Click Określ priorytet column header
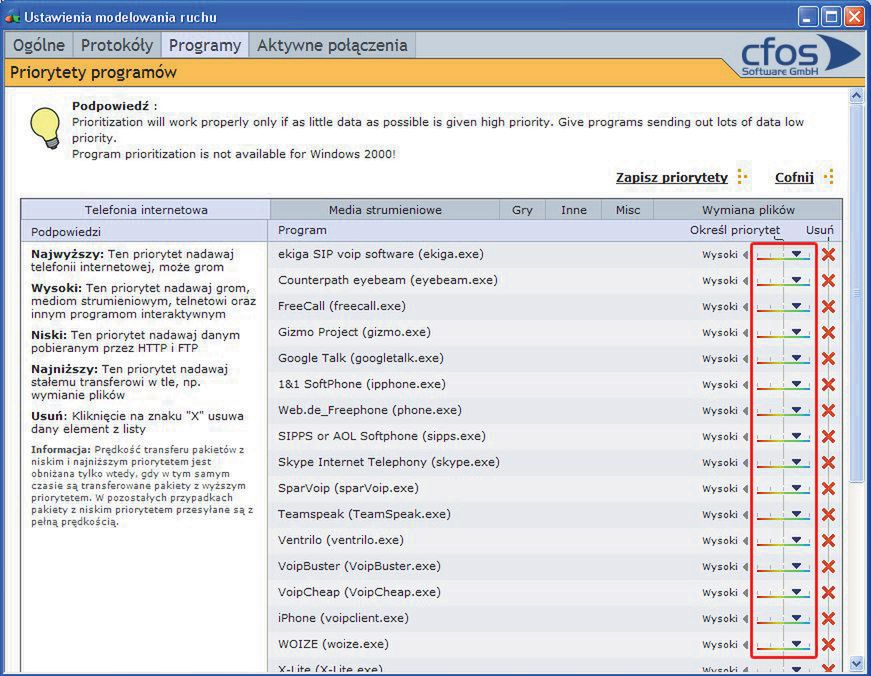The height and width of the screenshot is (676, 871). coord(734,230)
